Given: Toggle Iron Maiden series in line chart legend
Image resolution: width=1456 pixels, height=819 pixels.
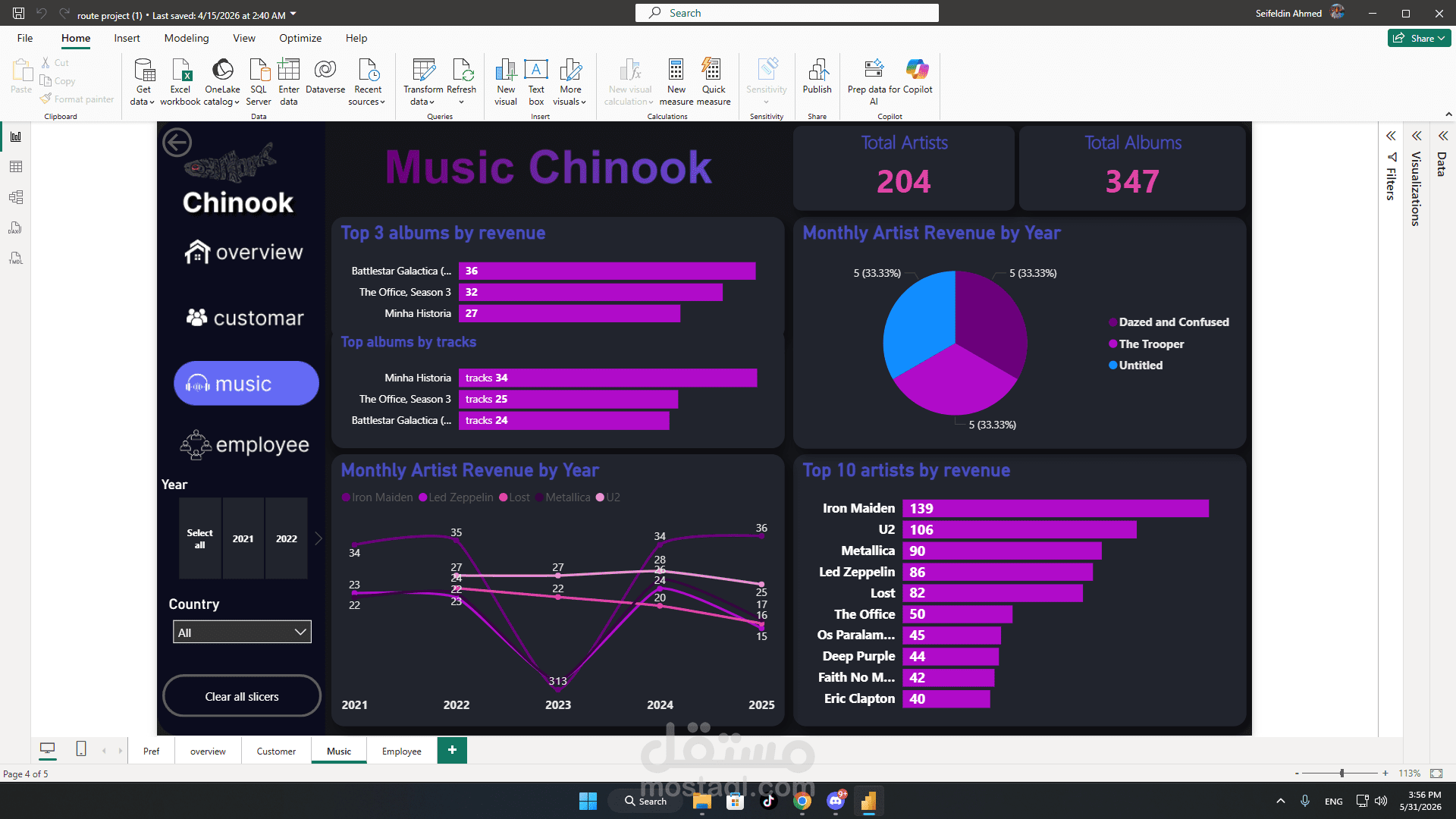Looking at the screenshot, I should (x=378, y=497).
